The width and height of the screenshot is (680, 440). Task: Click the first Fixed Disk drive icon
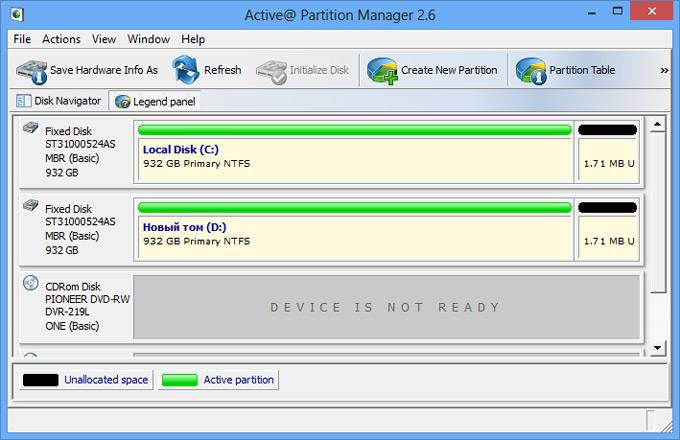pyautogui.click(x=30, y=128)
